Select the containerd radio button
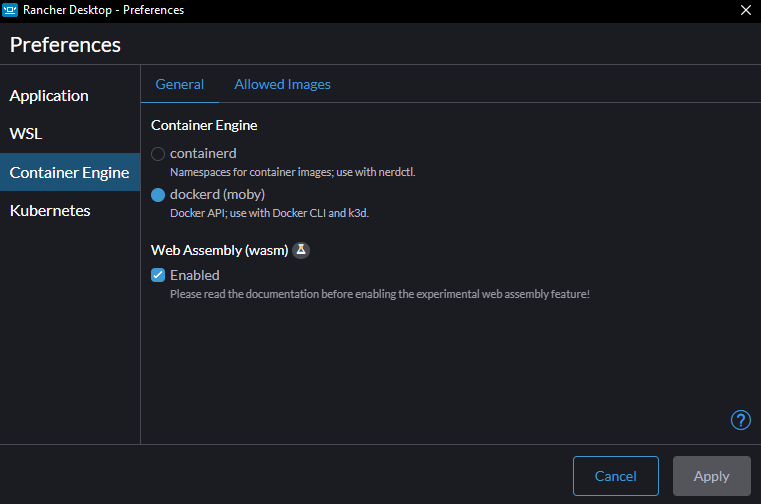Screen dimensions: 761x504 tap(158, 154)
